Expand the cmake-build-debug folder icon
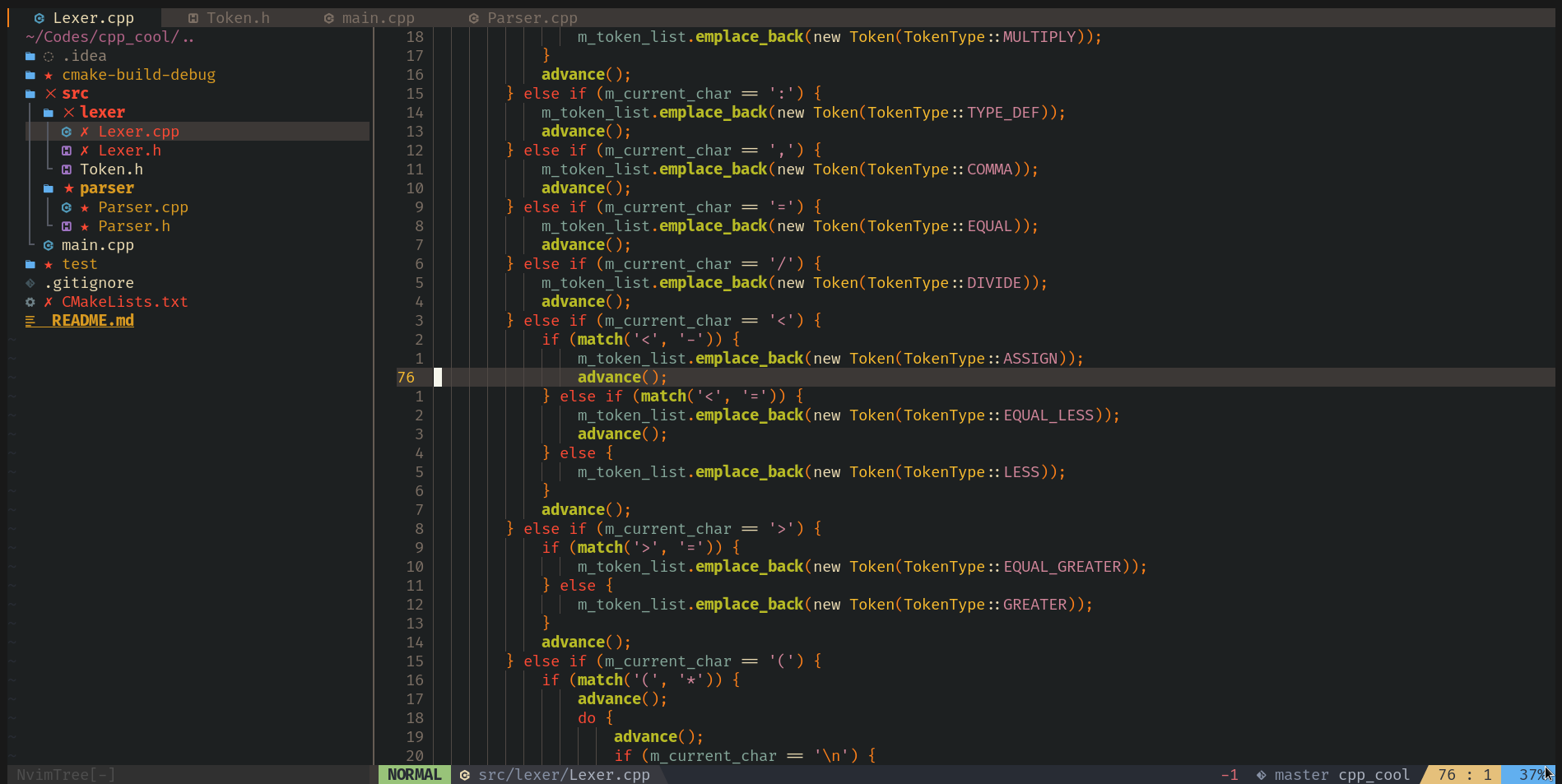This screenshot has height=784, width=1562. [x=30, y=75]
